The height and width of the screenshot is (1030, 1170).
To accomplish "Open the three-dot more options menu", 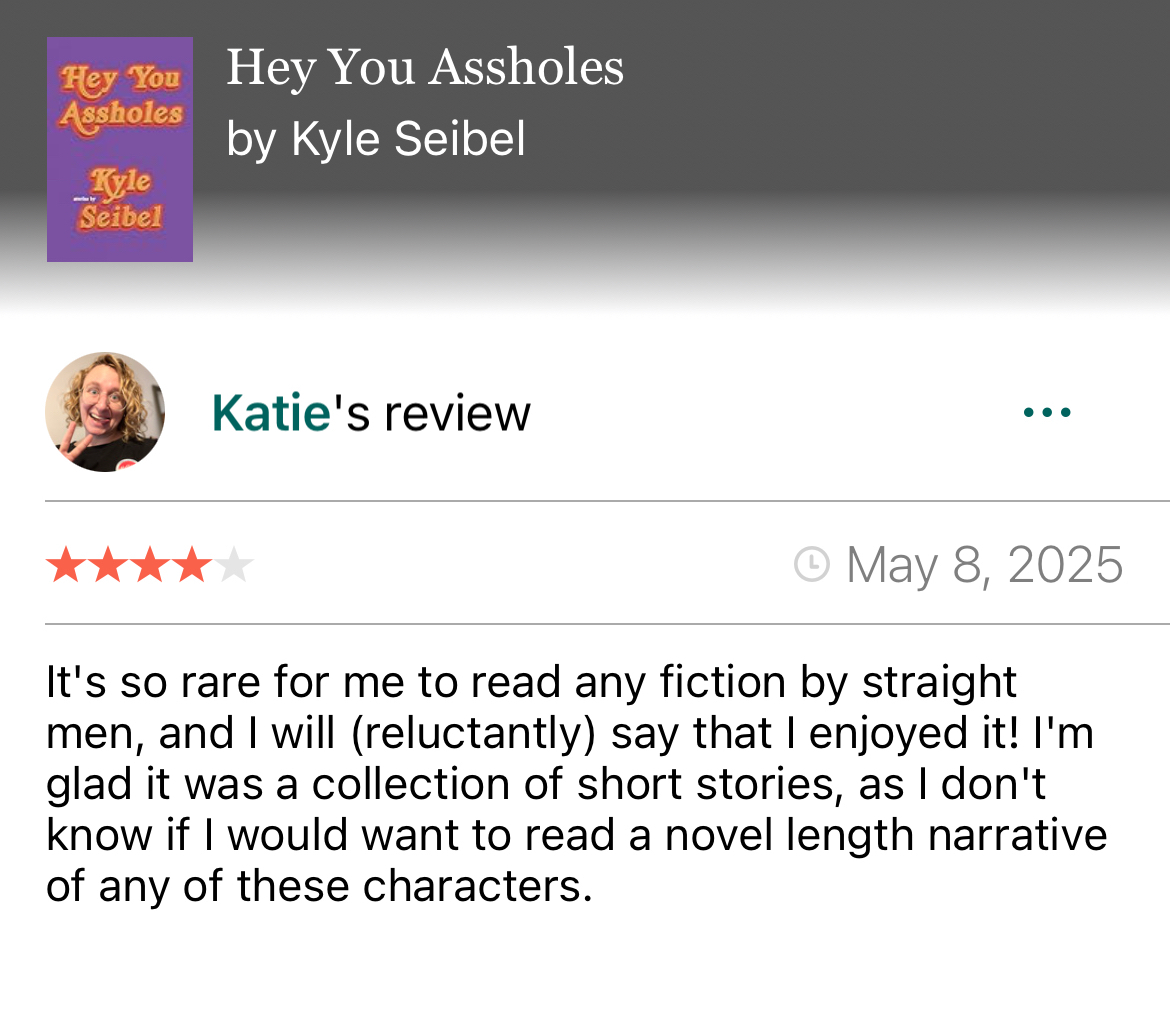I will point(1047,412).
